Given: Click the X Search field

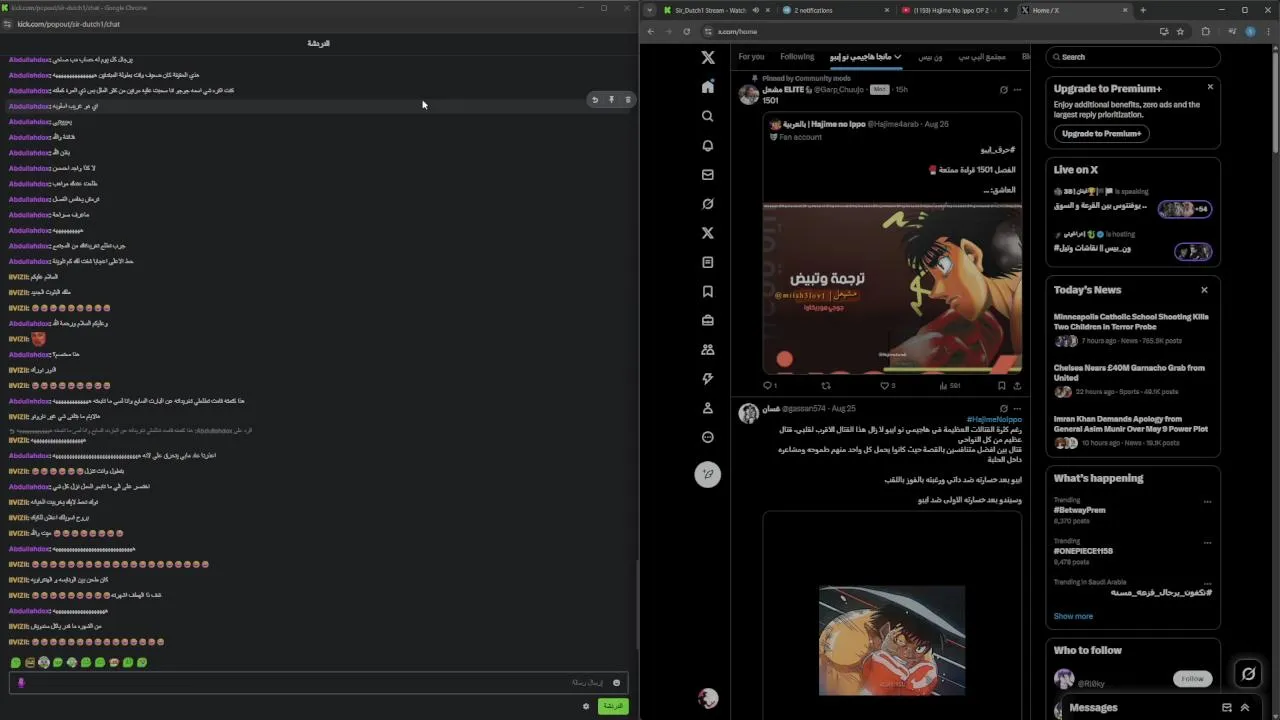Looking at the screenshot, I should pyautogui.click(x=1133, y=57).
